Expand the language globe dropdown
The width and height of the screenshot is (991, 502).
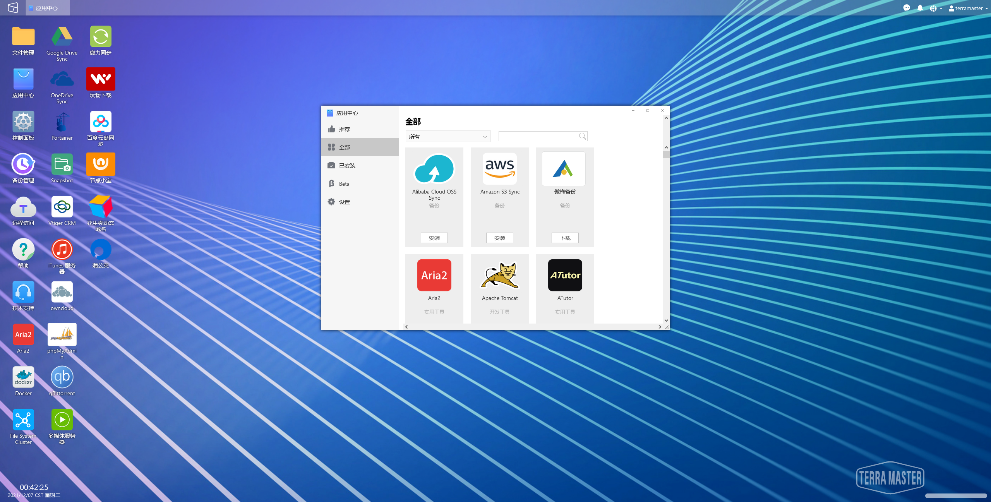pos(936,8)
